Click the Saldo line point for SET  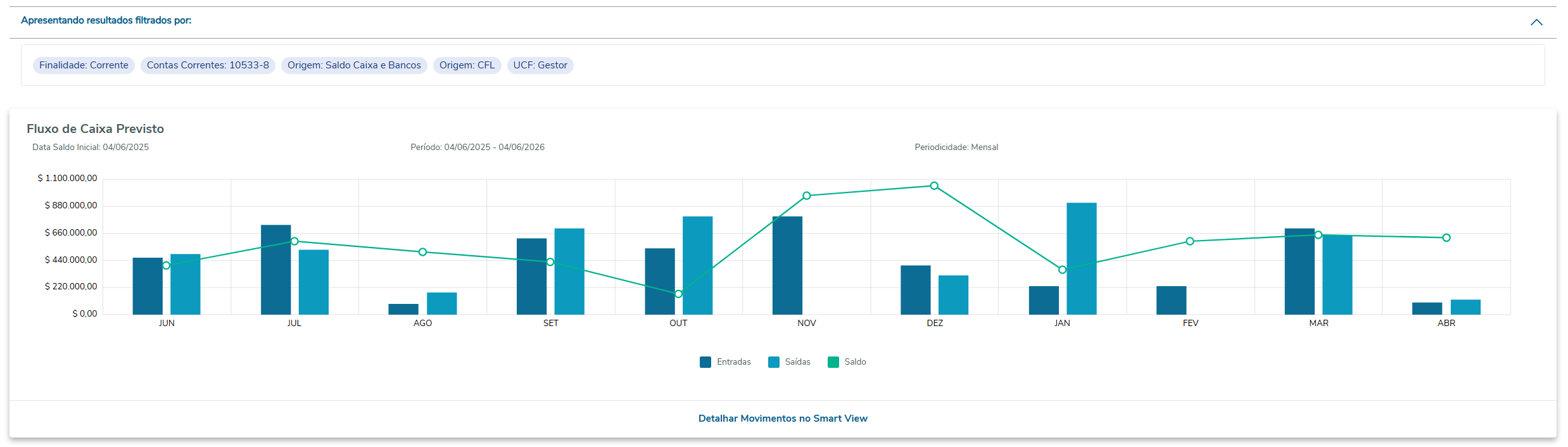[x=550, y=262]
